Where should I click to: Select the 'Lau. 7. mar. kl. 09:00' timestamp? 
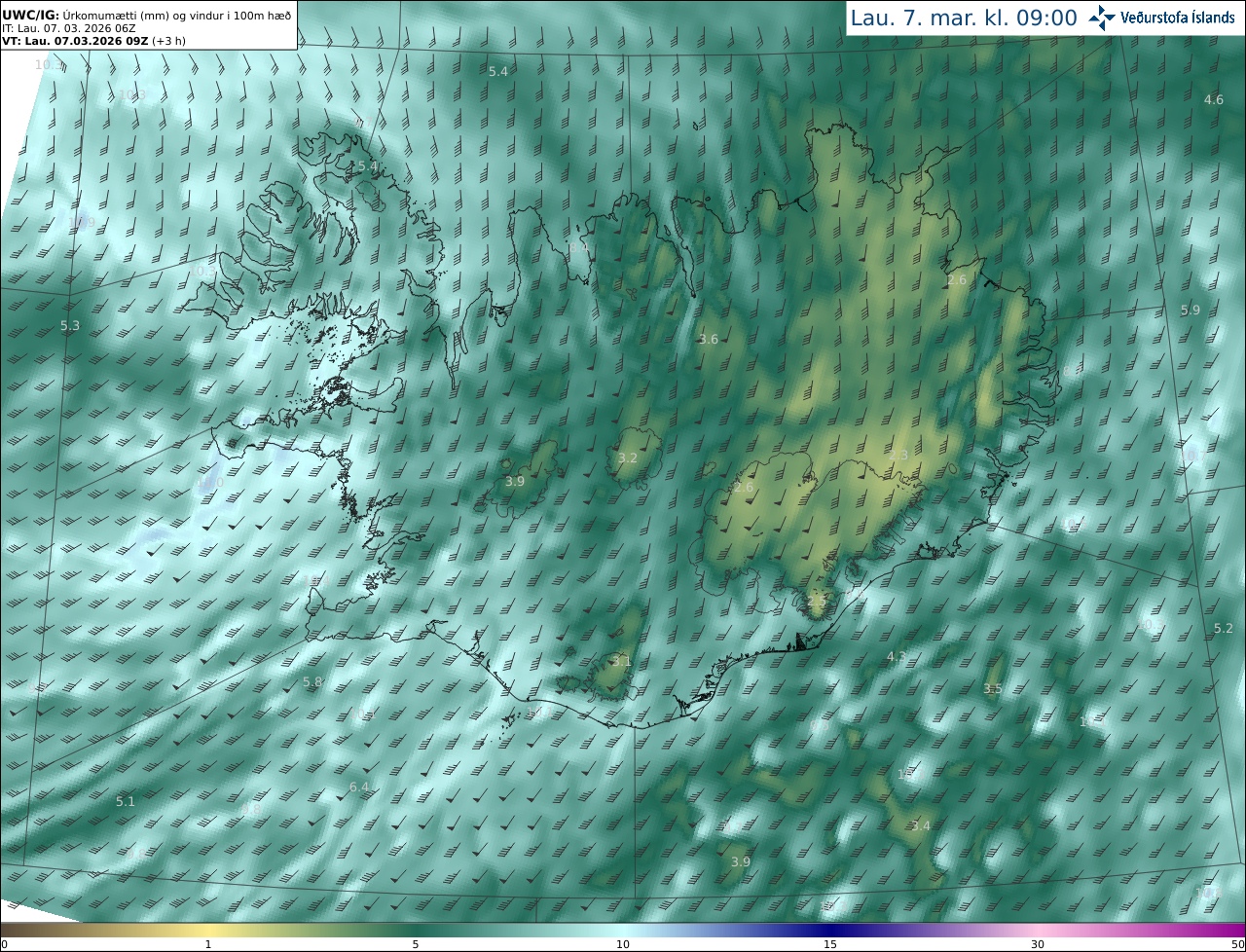click(964, 18)
